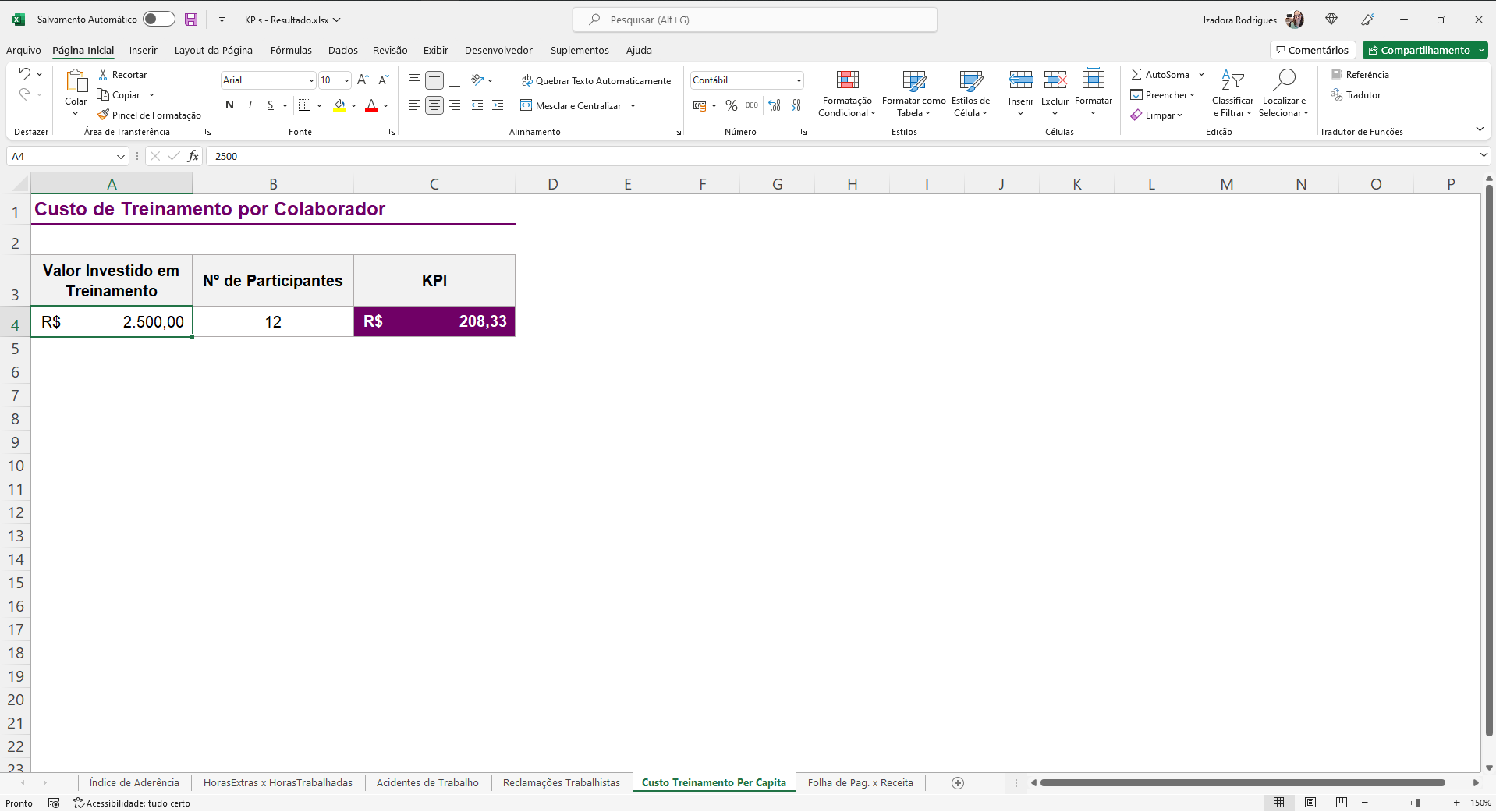The height and width of the screenshot is (812, 1496).
Task: Click the Undo arrow icon
Action: point(25,74)
